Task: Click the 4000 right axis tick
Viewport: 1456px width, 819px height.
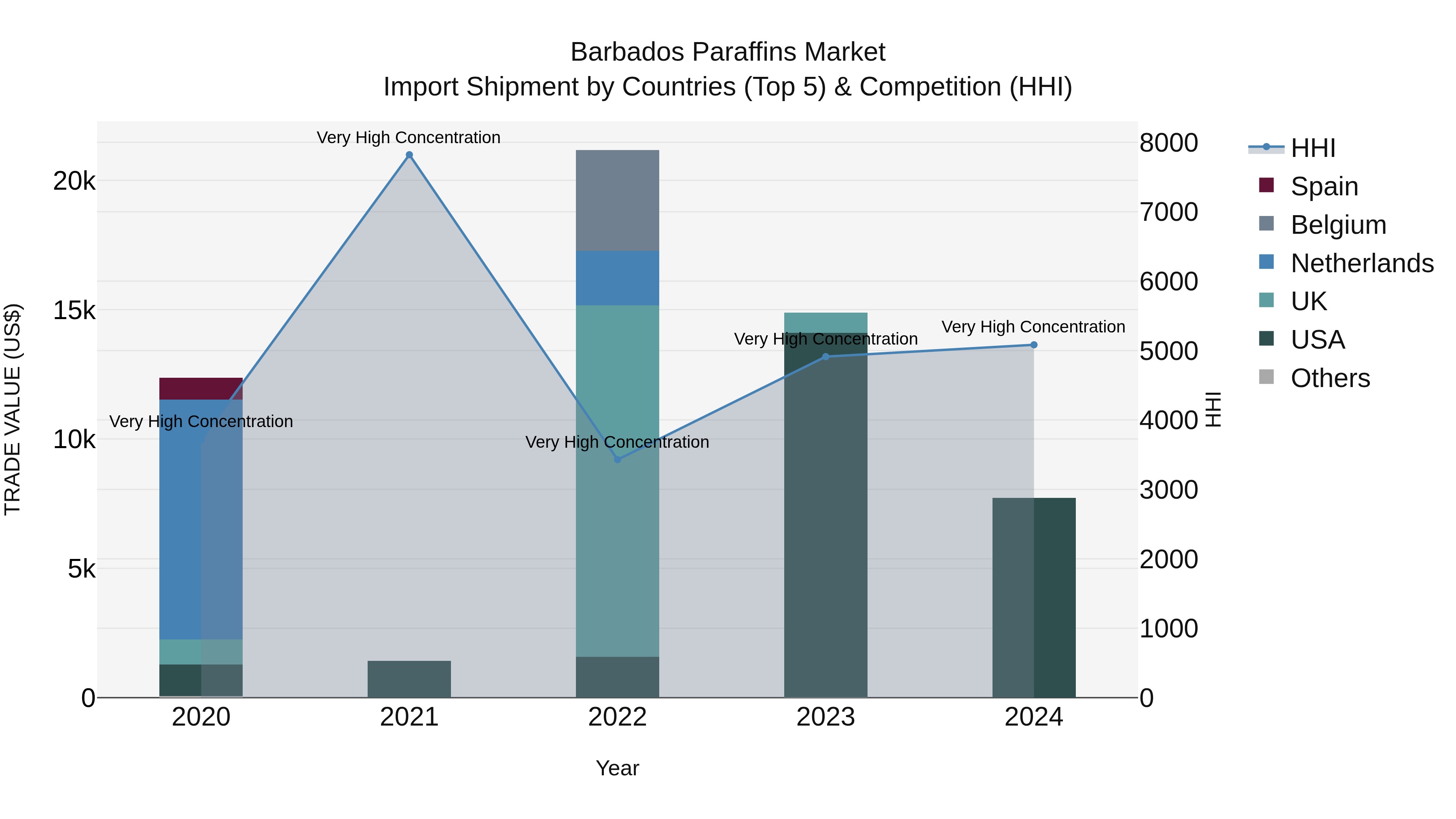Action: pos(1169,421)
